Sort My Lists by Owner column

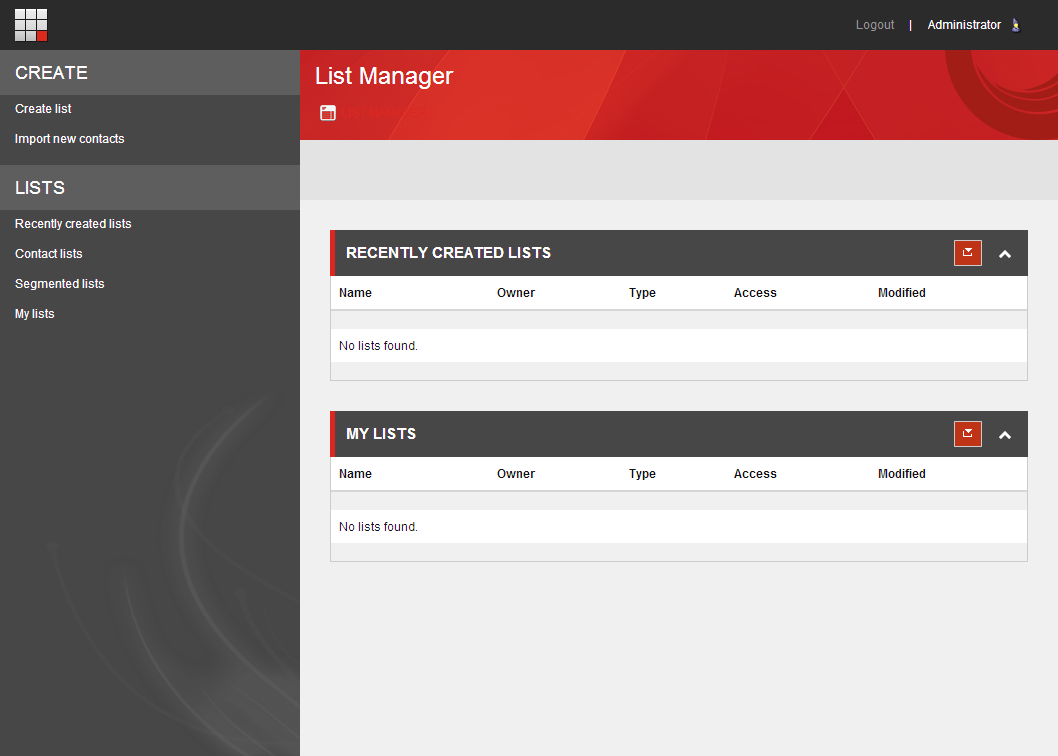(x=515, y=474)
